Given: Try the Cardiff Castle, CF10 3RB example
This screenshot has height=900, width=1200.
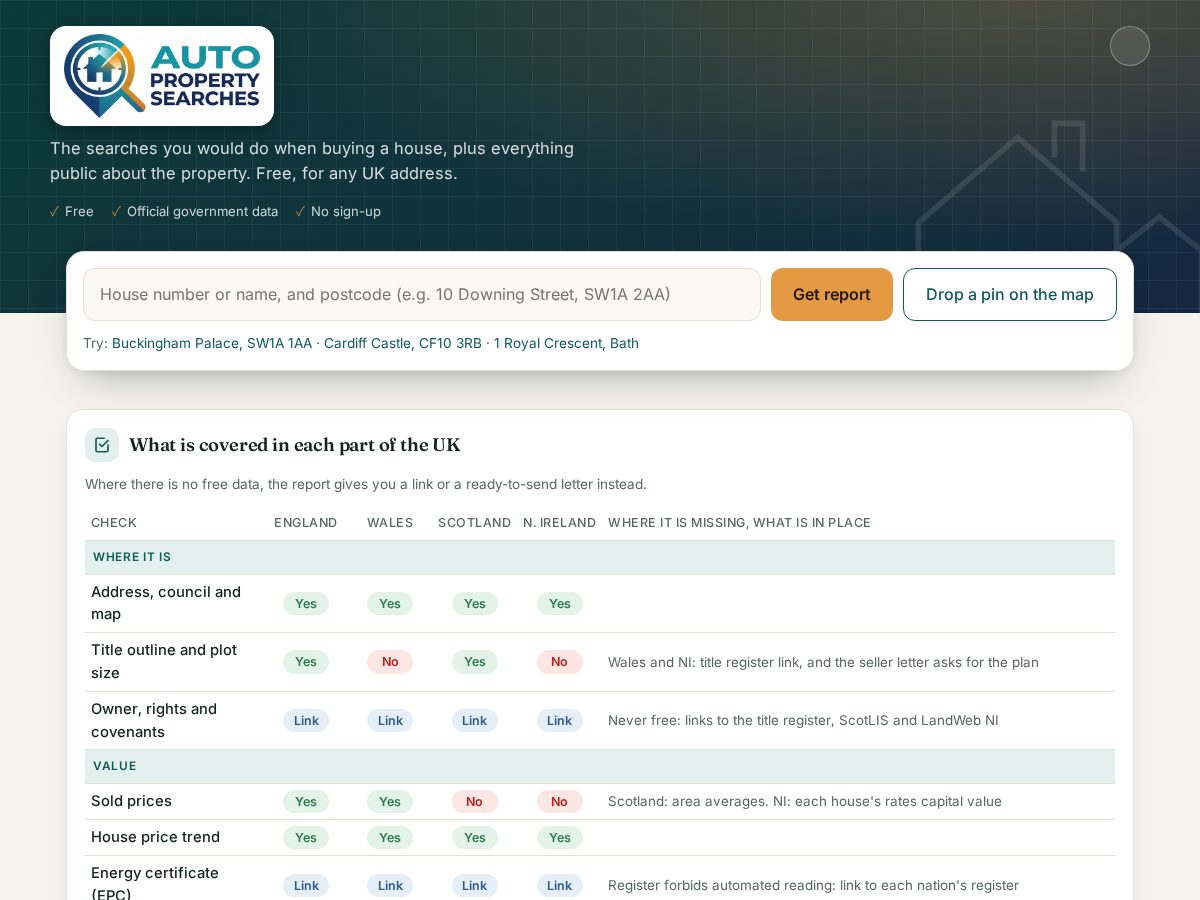Looking at the screenshot, I should click(x=403, y=343).
